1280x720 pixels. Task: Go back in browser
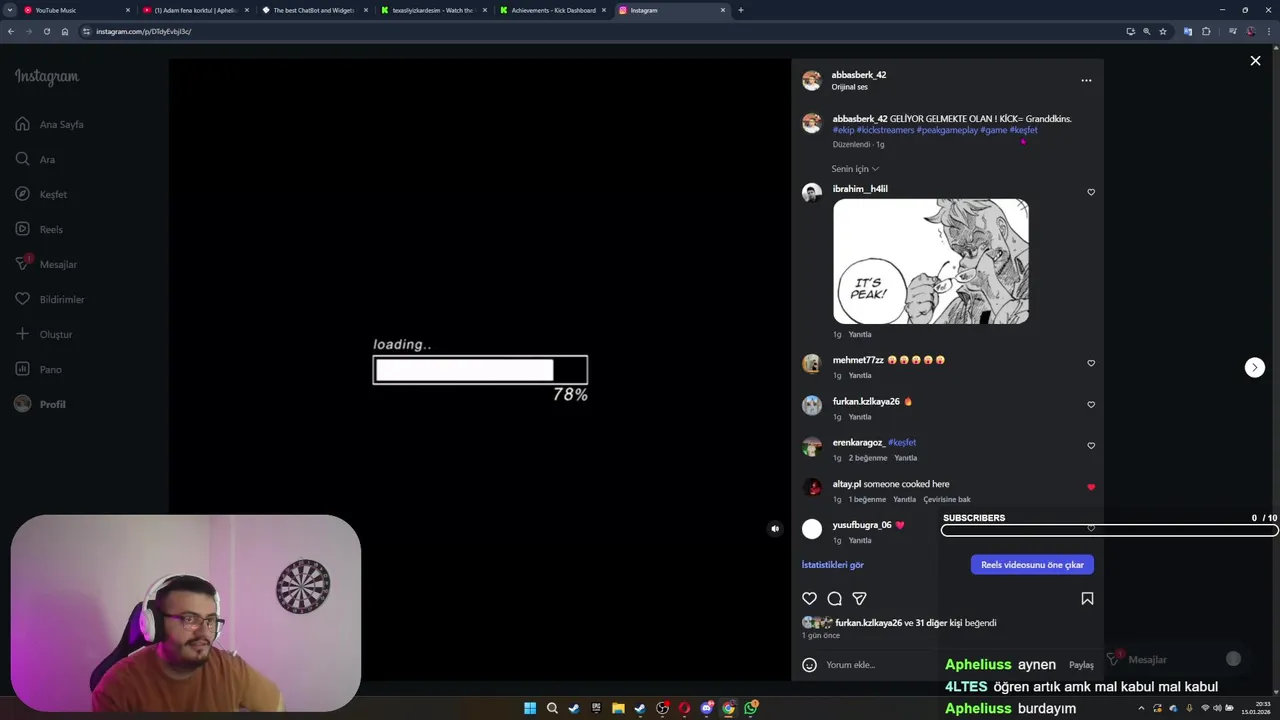[10, 31]
